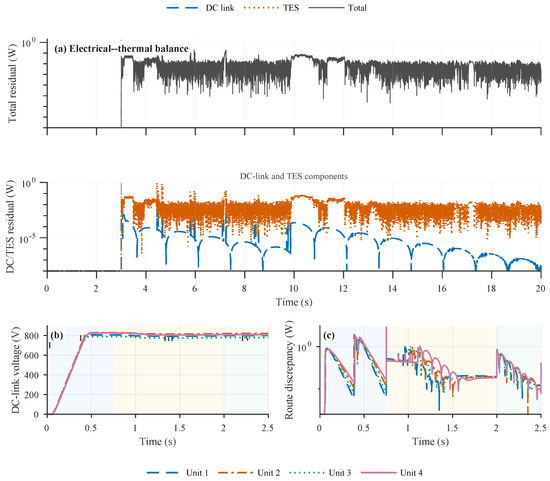The image size is (550, 481).
Task: Click the 'DC-link and TES components' subtitle
Action: (x=294, y=176)
